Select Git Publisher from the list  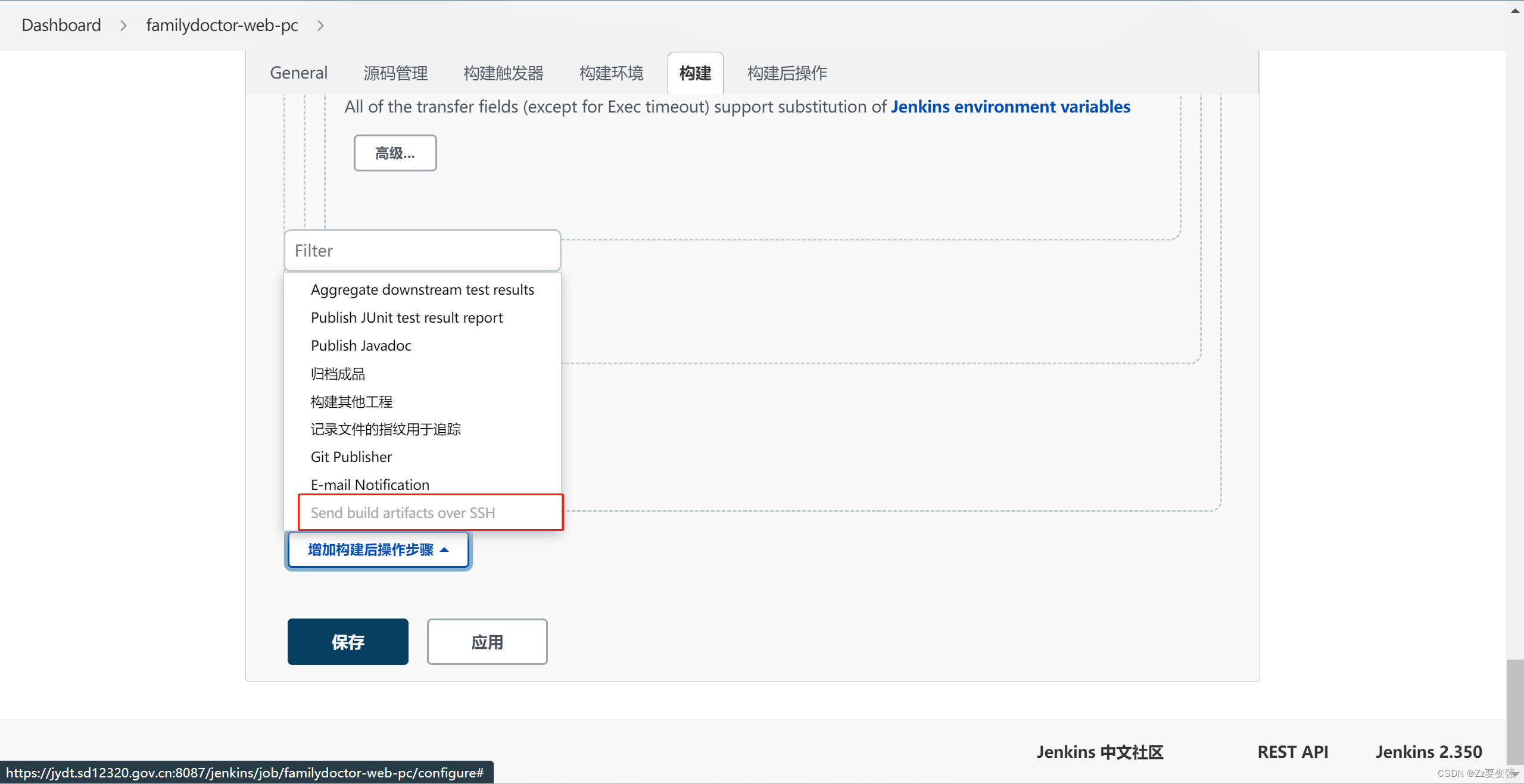(351, 457)
